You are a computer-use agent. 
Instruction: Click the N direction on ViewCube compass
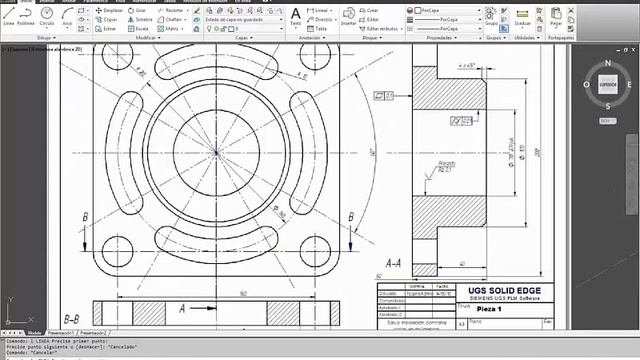coord(608,63)
